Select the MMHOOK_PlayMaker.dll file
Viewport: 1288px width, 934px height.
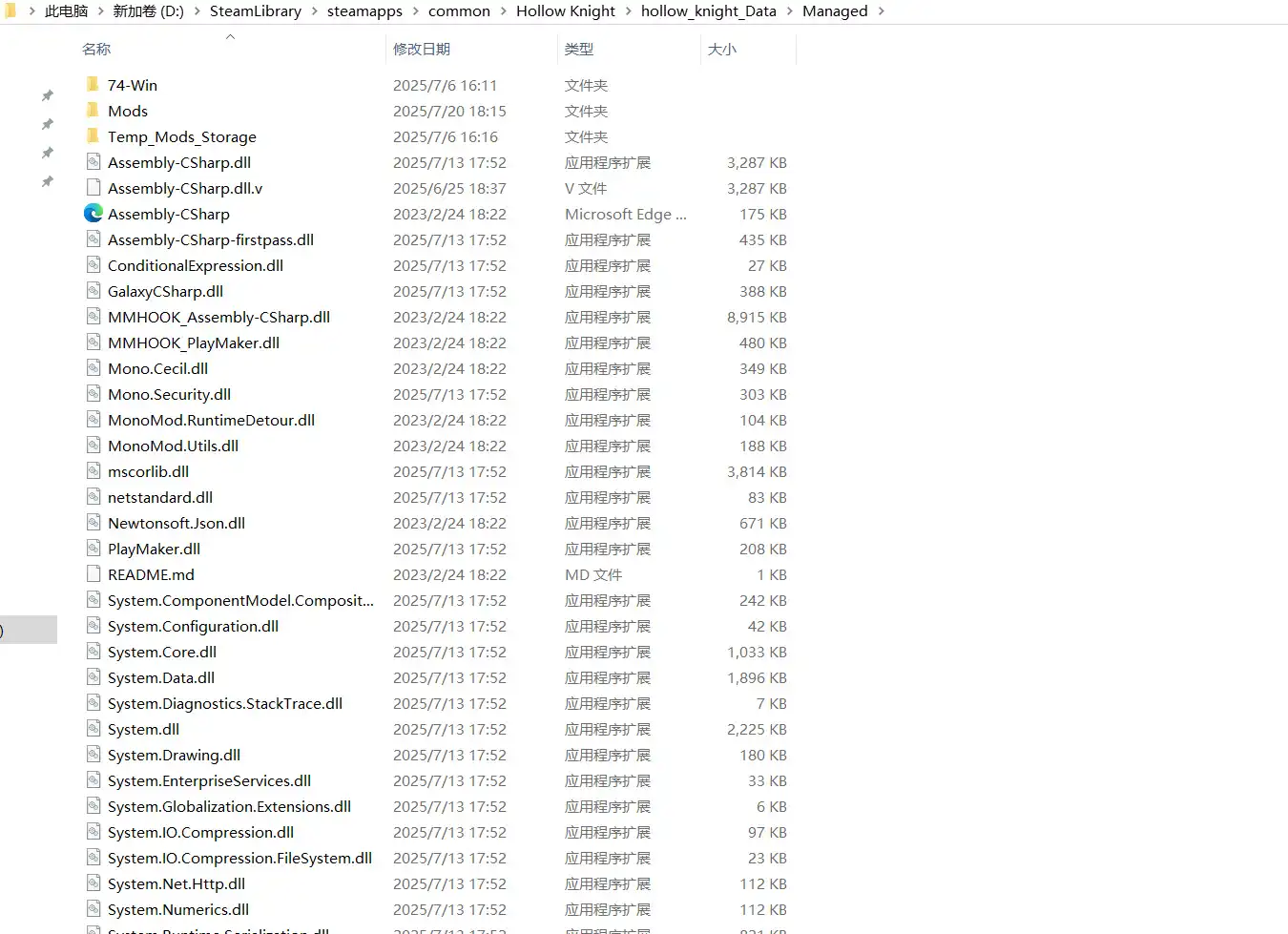pos(193,342)
